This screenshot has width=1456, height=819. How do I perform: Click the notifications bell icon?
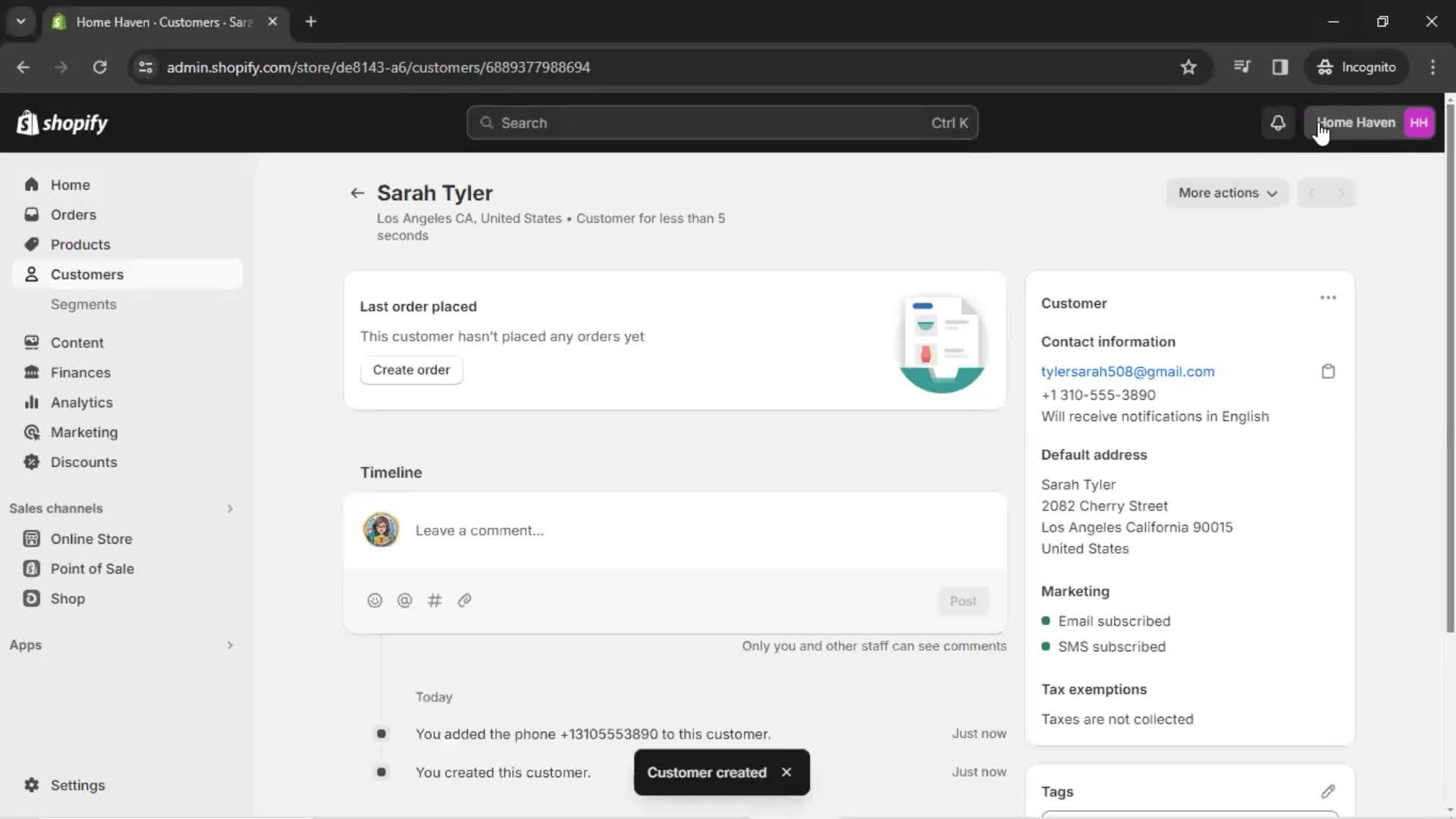(x=1278, y=122)
